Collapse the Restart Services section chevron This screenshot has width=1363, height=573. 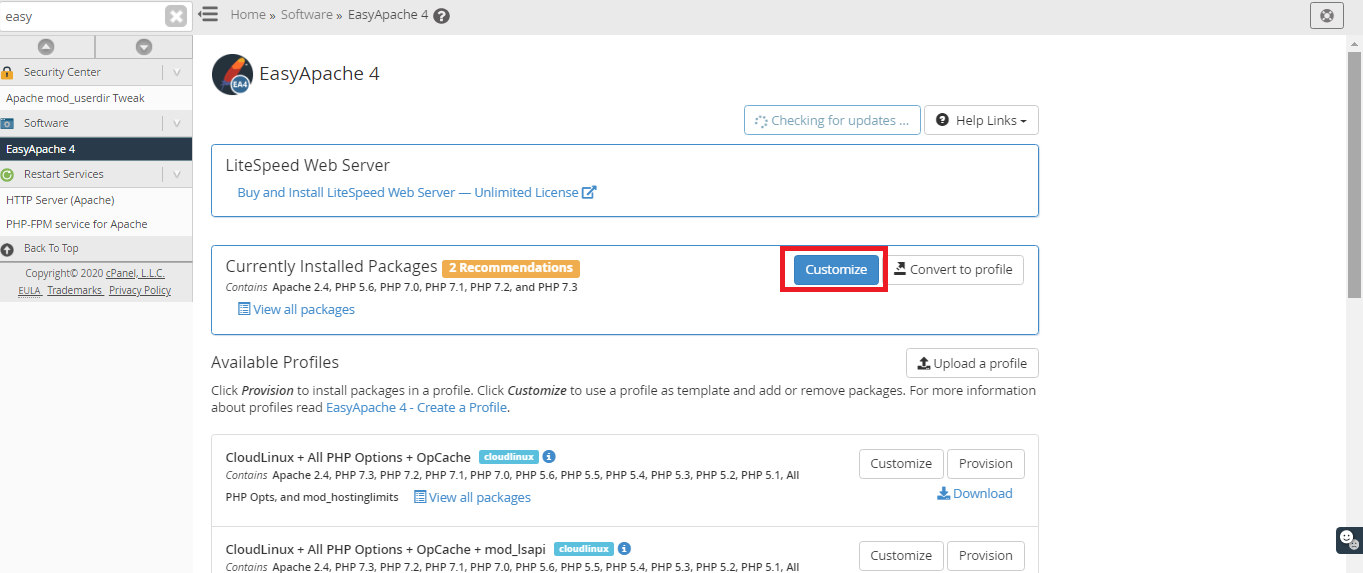(x=177, y=174)
